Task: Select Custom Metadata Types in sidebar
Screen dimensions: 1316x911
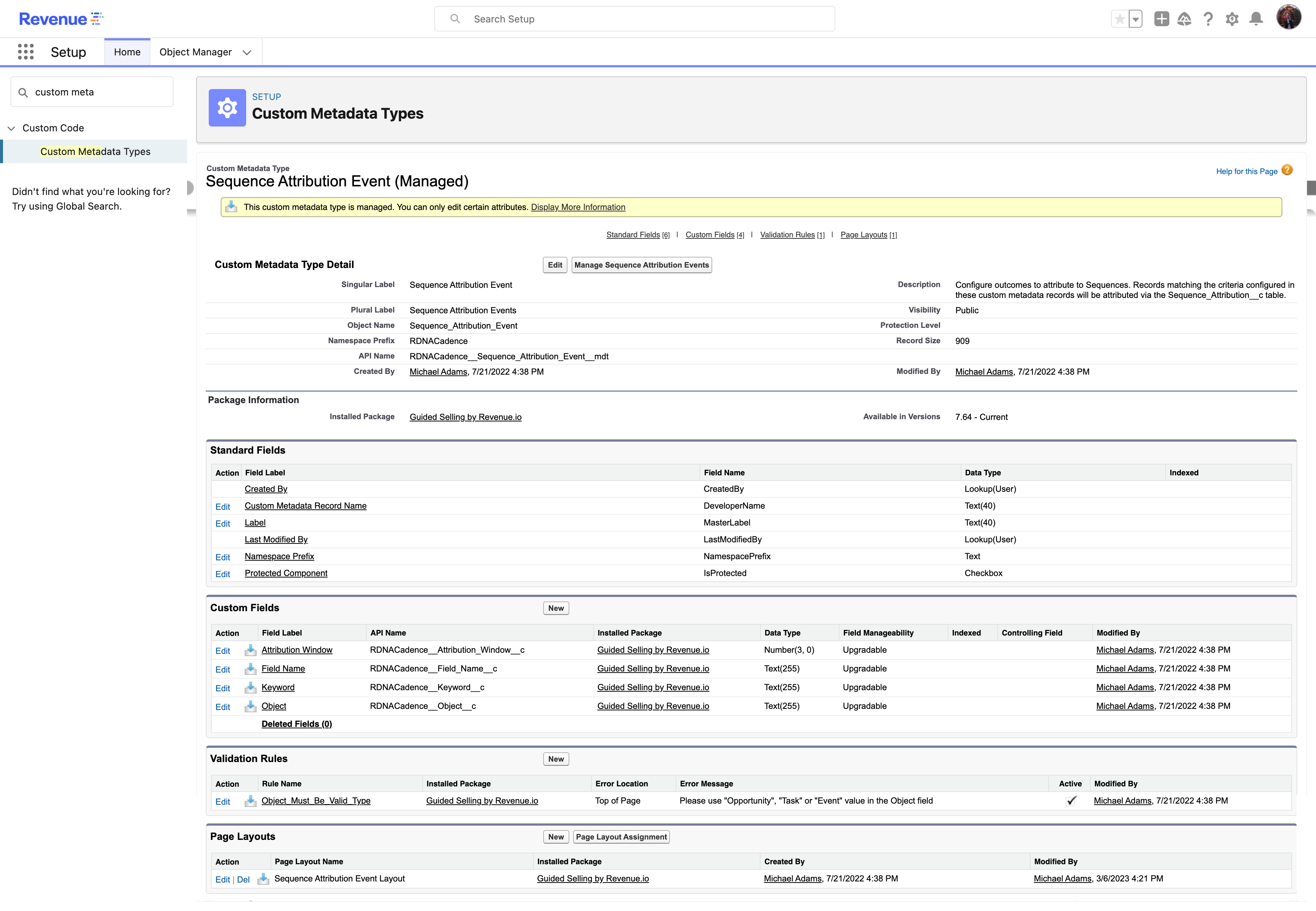Action: tap(95, 151)
